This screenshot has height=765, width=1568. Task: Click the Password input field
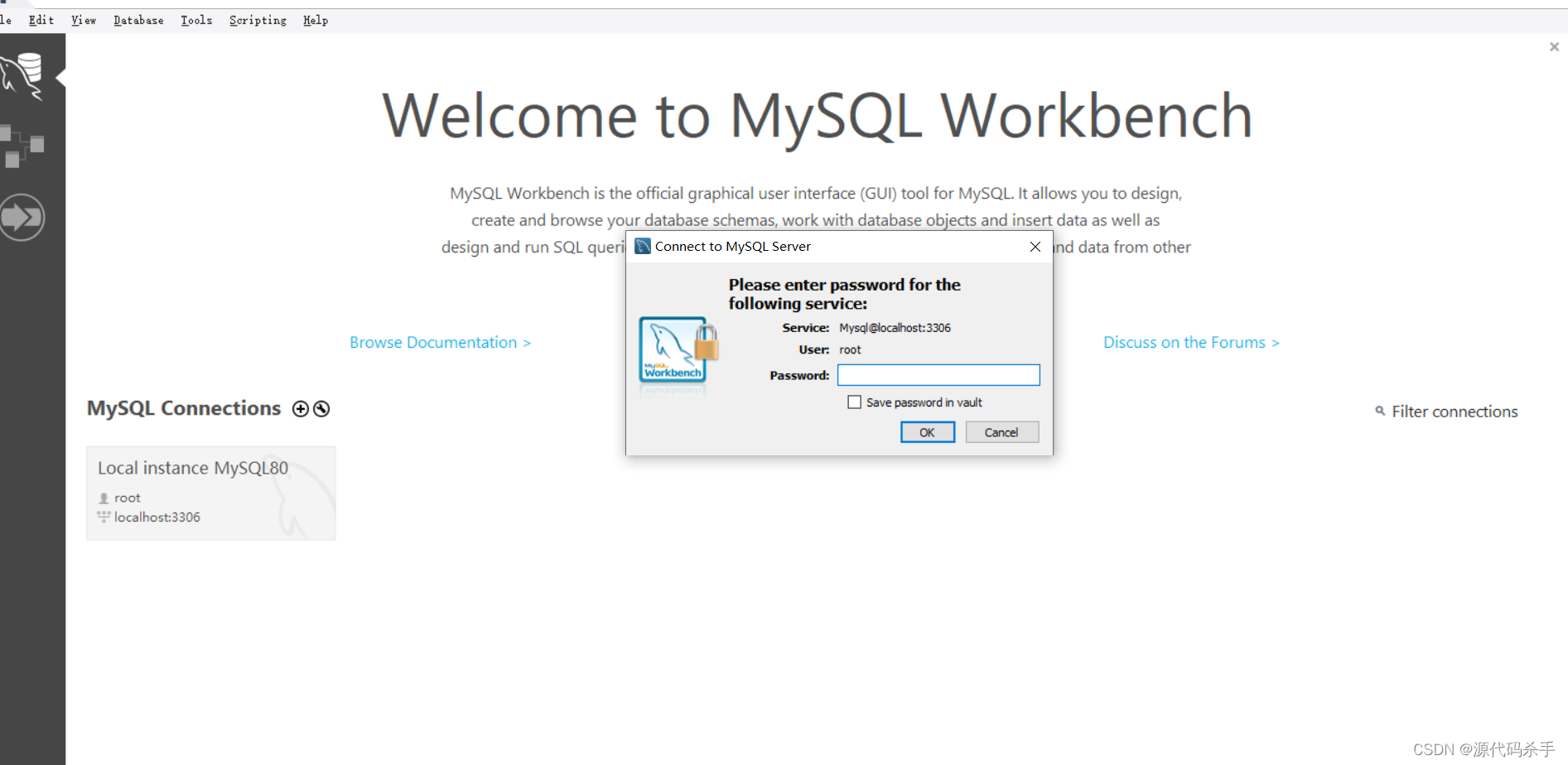click(938, 375)
